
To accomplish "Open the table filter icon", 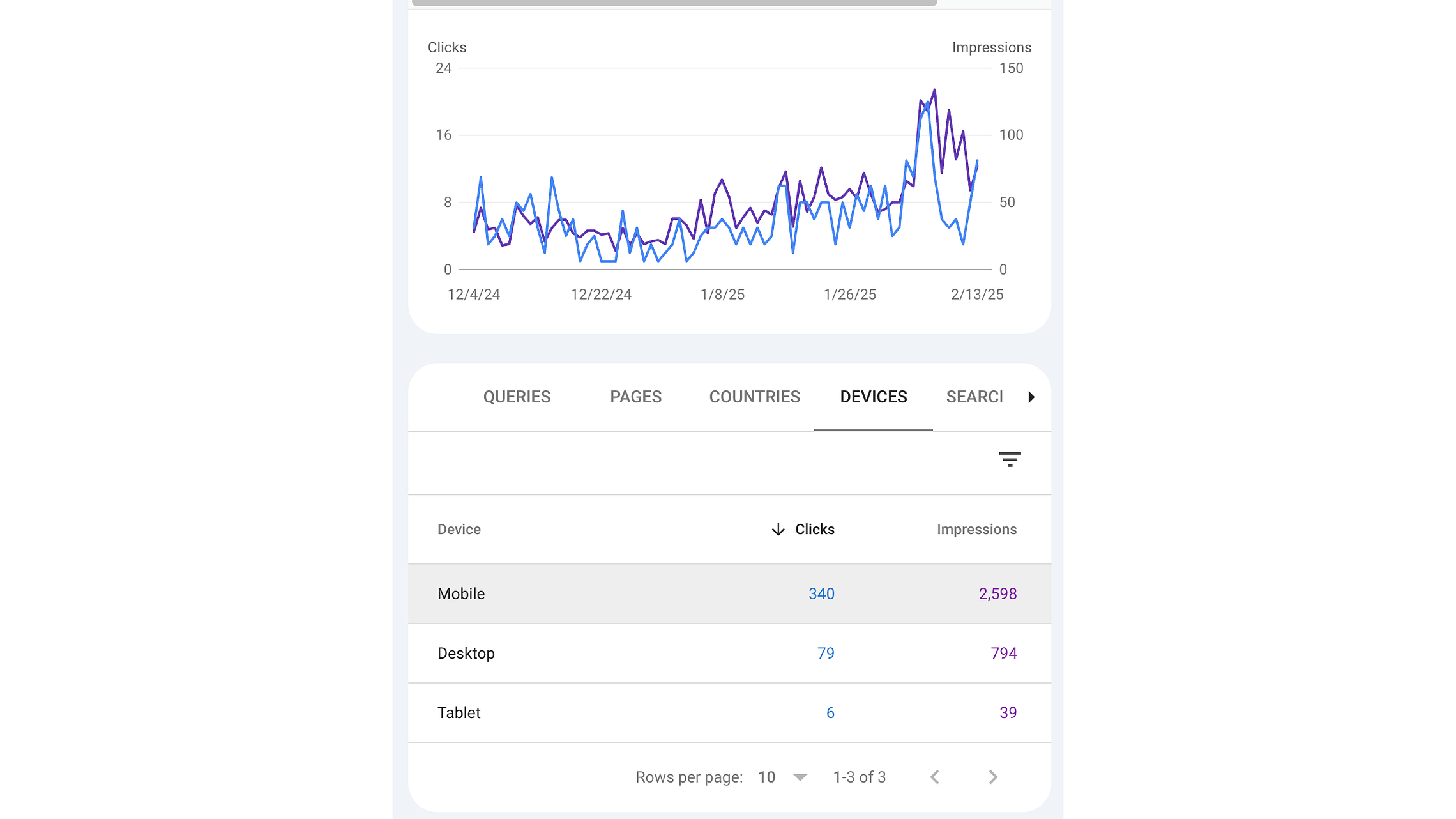I will point(1010,459).
